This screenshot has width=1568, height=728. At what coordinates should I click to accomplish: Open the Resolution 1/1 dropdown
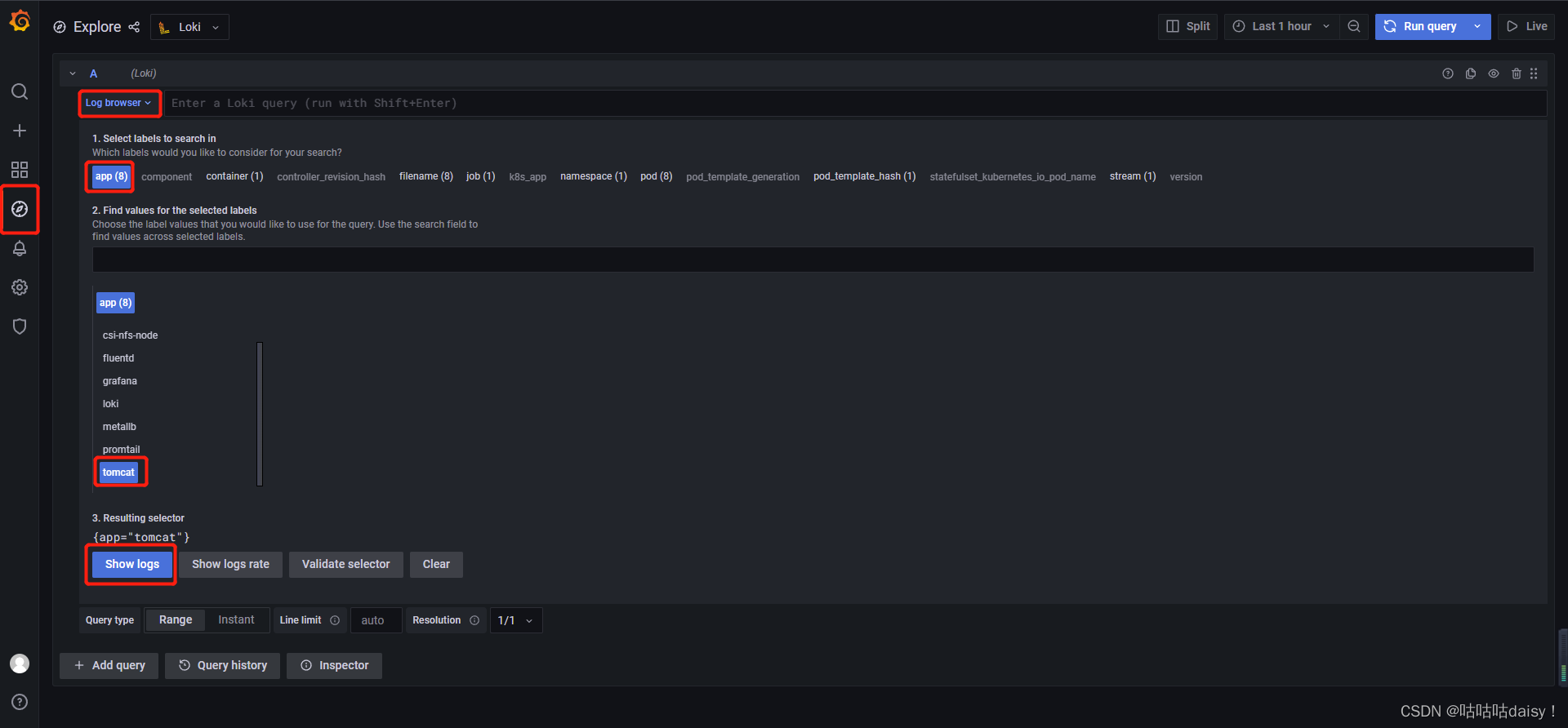pos(516,620)
